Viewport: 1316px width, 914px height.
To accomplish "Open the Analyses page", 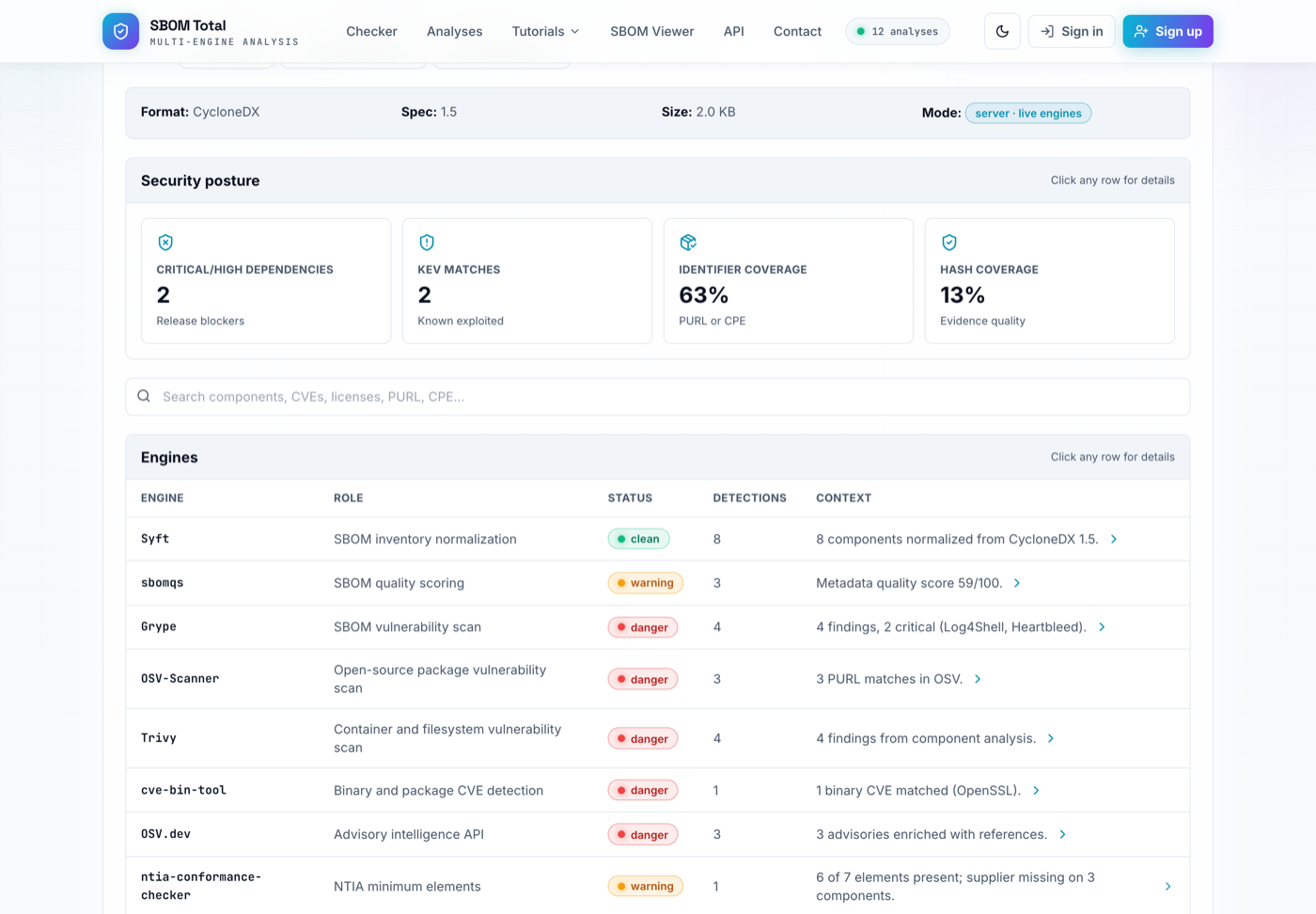I will pos(454,31).
